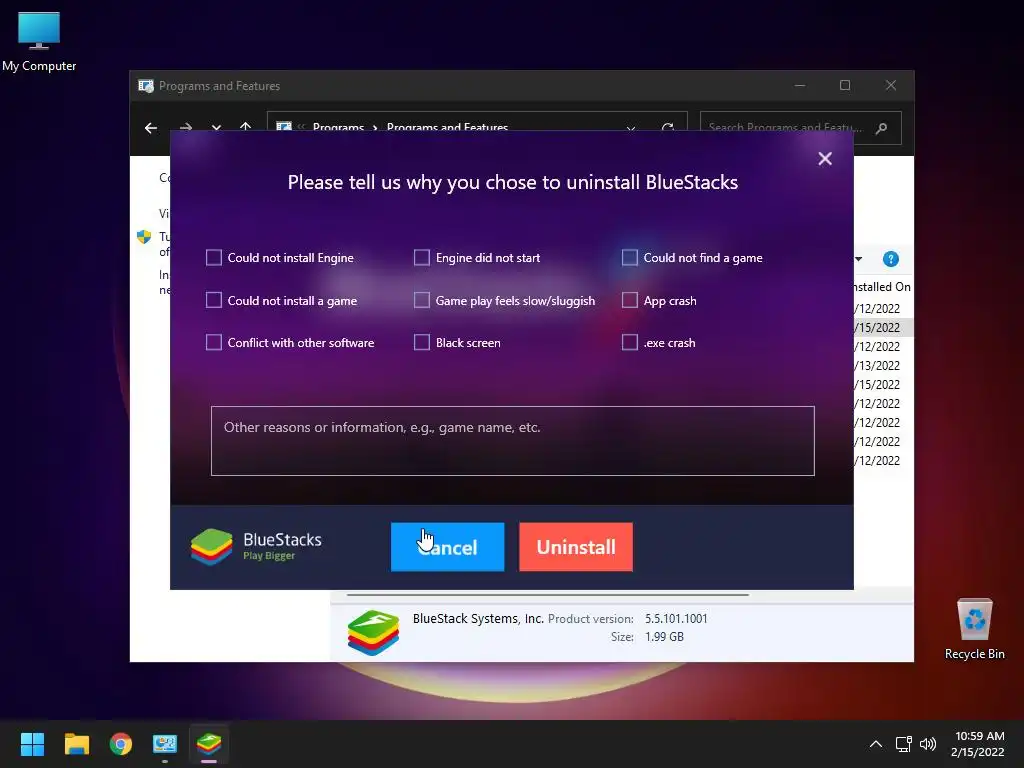Click the BlueStacks icon in details pane
Image resolution: width=1024 pixels, height=768 pixels.
tap(373, 632)
